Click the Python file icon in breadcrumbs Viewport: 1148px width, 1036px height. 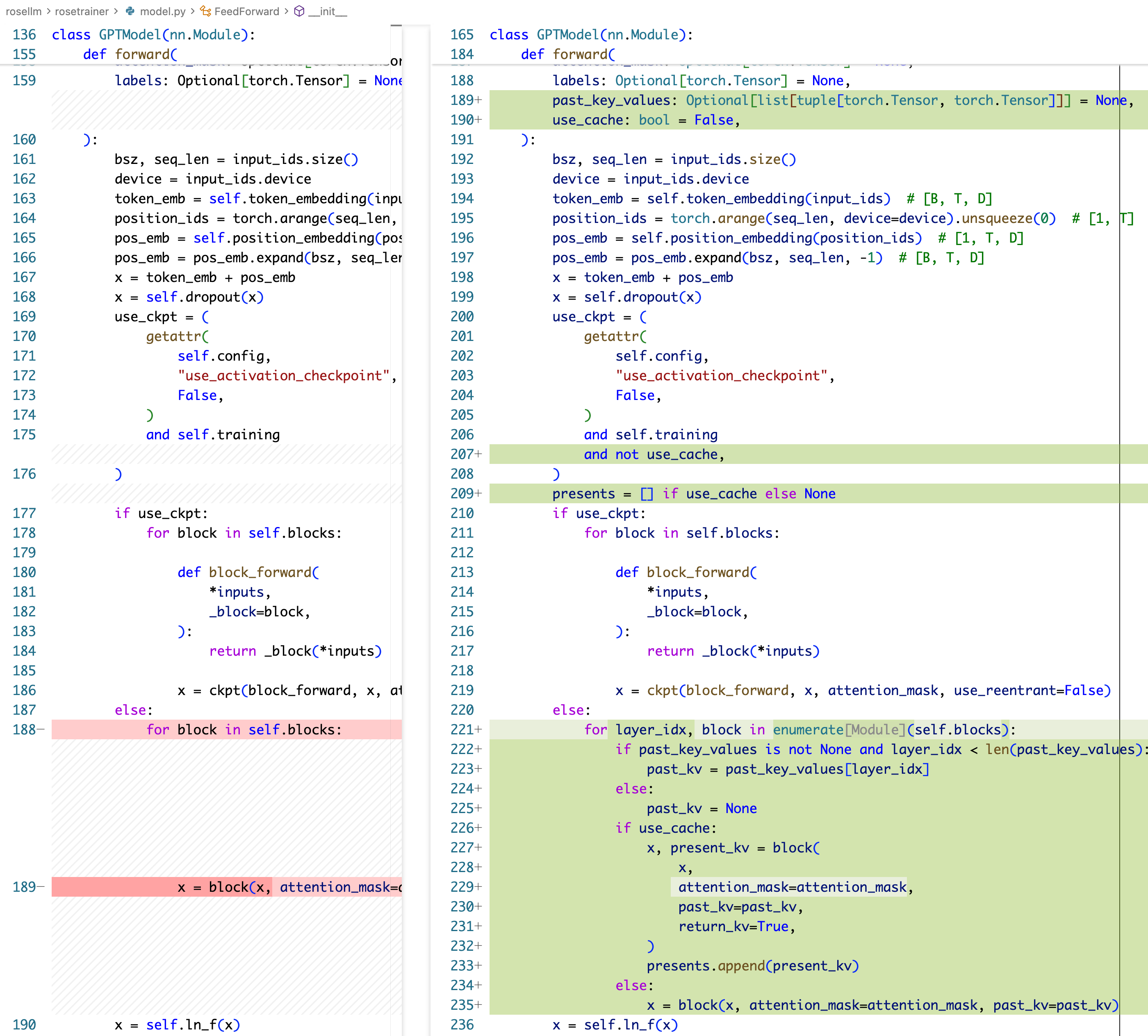(130, 11)
